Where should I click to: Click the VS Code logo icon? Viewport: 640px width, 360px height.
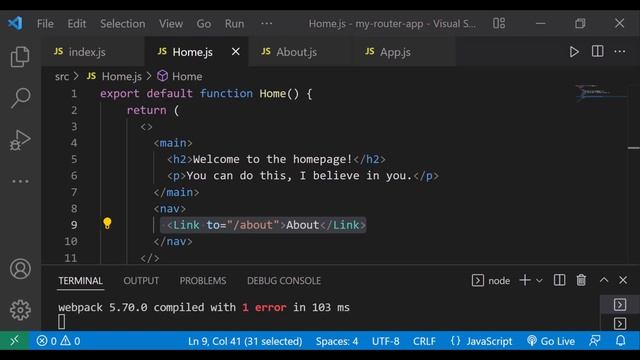[x=15, y=23]
